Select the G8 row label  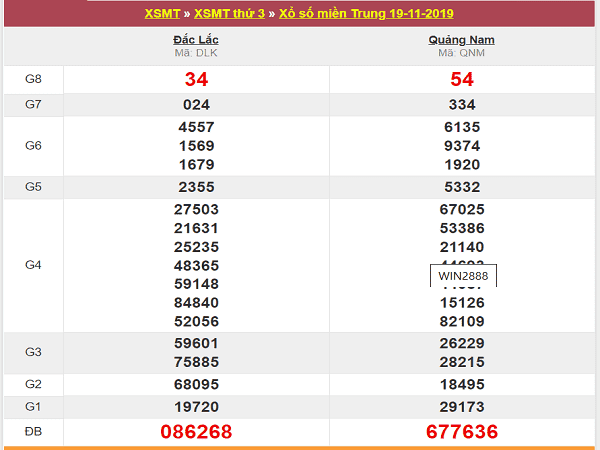coord(33,78)
